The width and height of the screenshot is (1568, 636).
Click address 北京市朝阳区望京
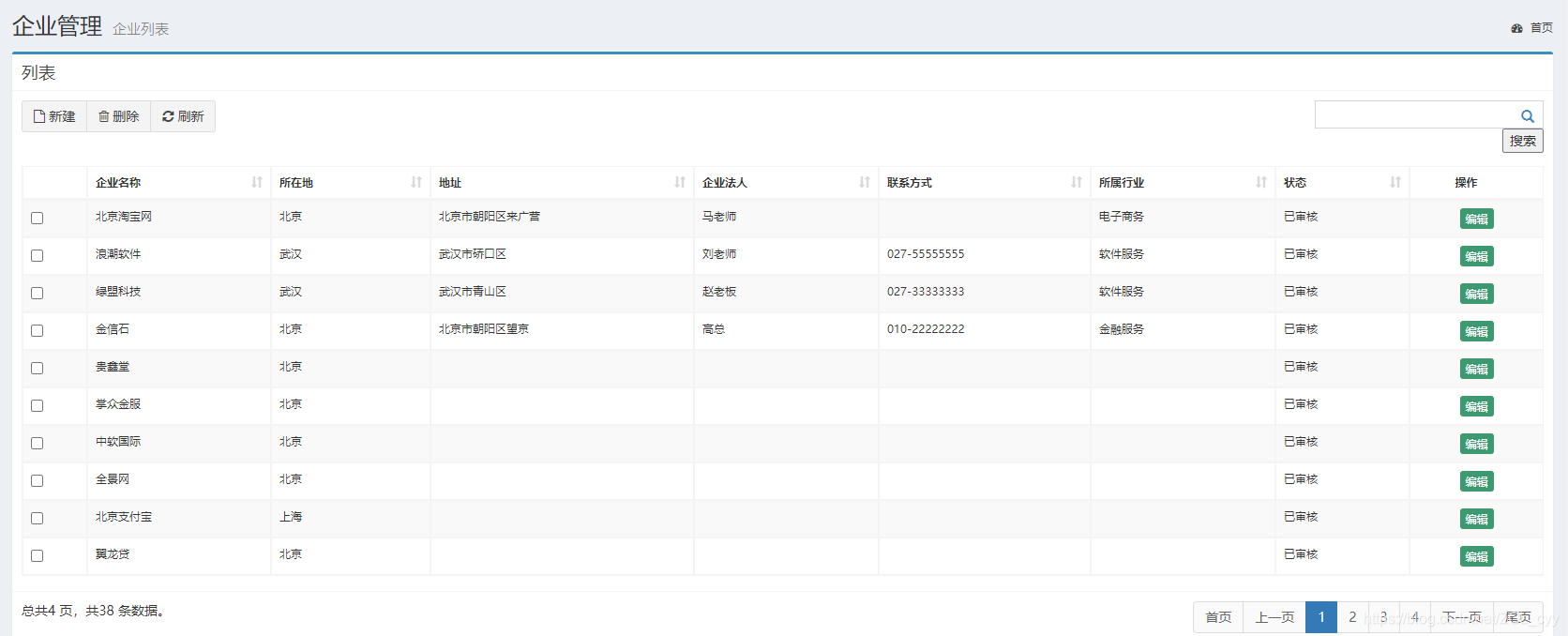484,329
